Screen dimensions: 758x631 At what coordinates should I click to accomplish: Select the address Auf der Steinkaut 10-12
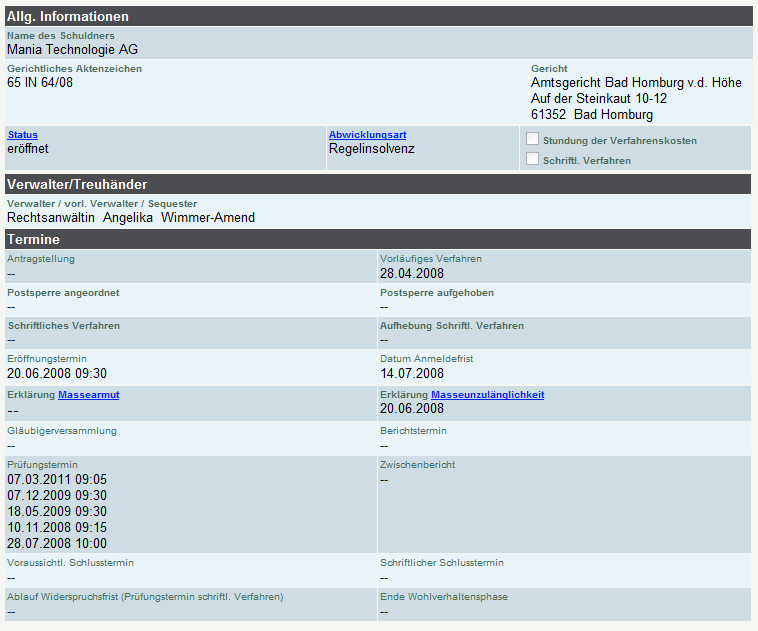[599, 99]
